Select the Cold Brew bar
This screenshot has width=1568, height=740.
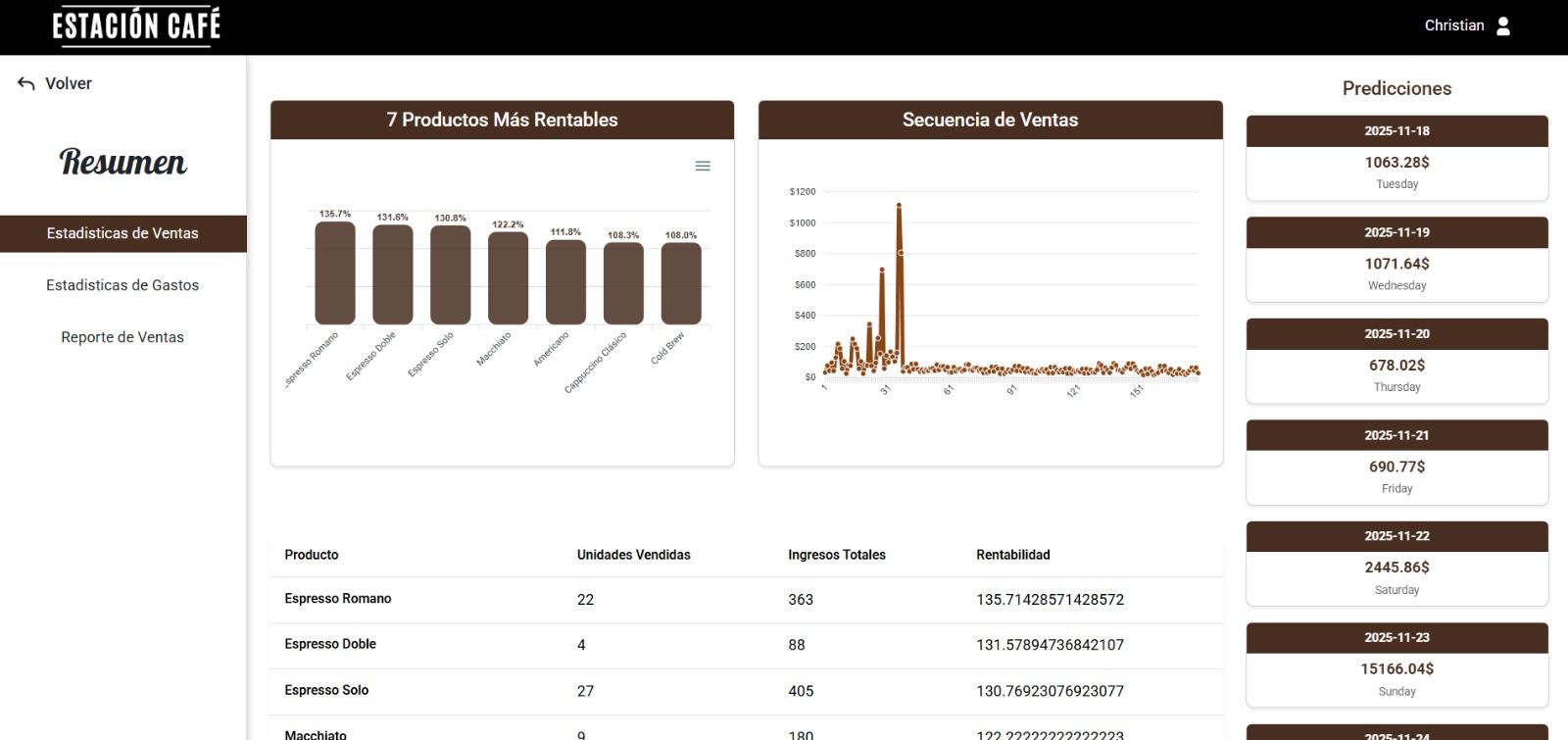pyautogui.click(x=681, y=283)
